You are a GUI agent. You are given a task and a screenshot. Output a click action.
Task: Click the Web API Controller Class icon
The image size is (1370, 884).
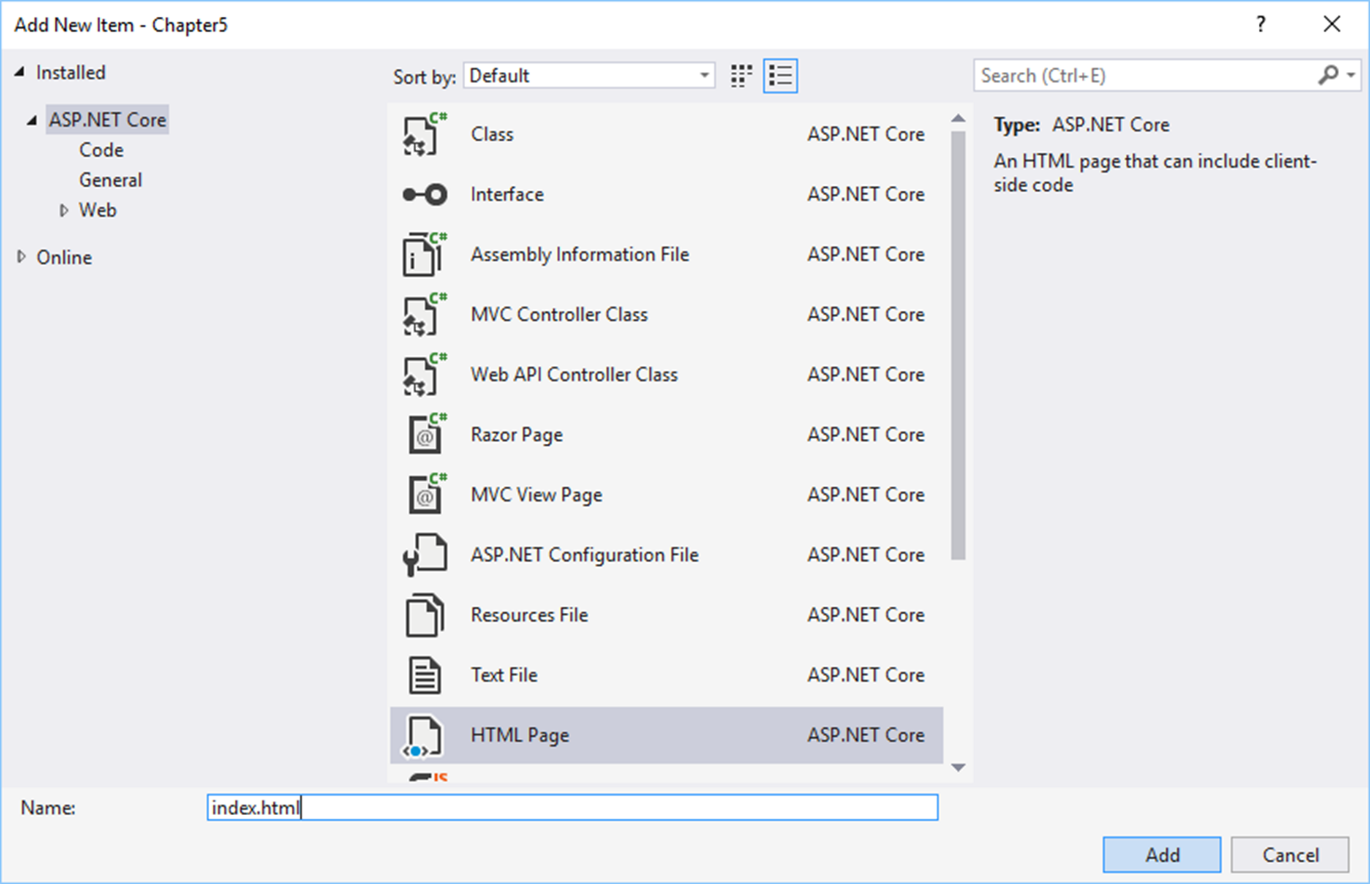(425, 374)
